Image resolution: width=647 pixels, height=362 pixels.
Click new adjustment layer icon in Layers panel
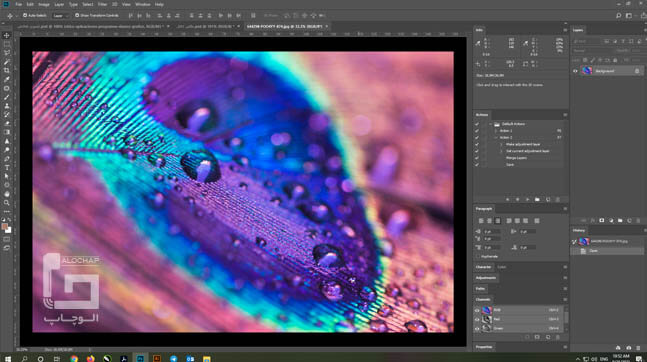click(611, 221)
